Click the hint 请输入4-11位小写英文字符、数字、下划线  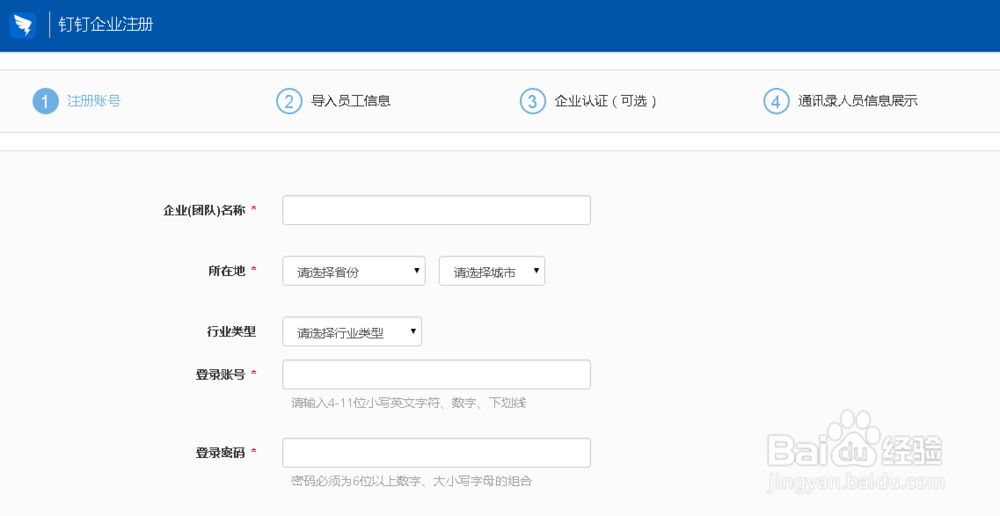point(409,402)
